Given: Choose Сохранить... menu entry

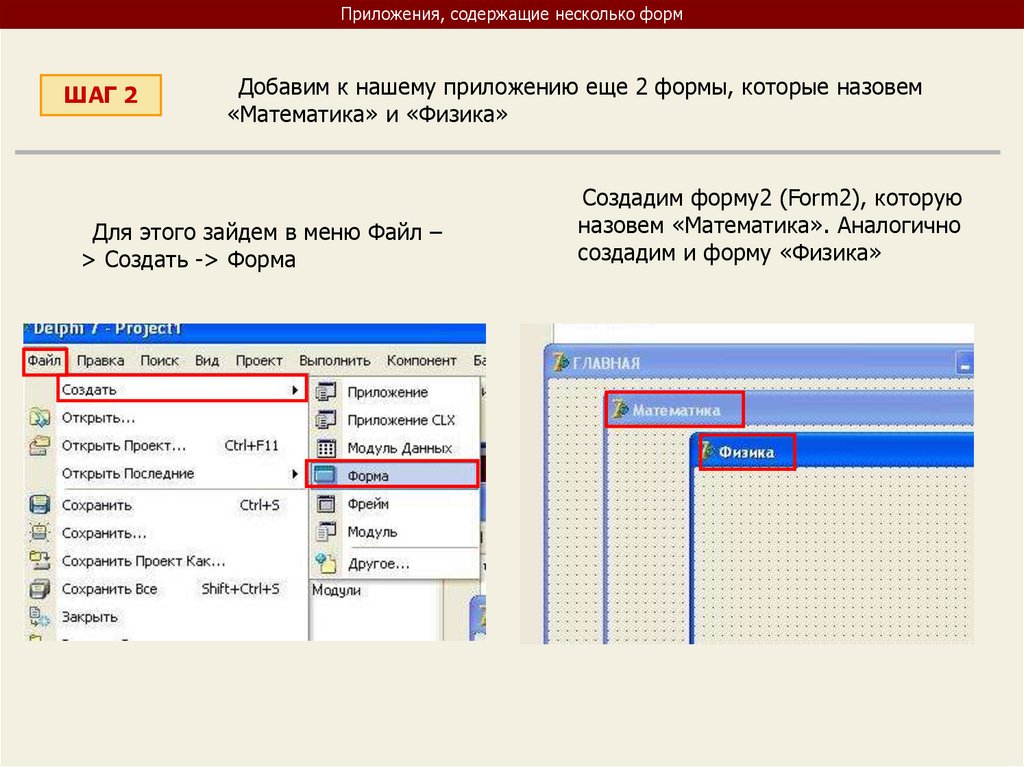Looking at the screenshot, I should coord(167,533).
